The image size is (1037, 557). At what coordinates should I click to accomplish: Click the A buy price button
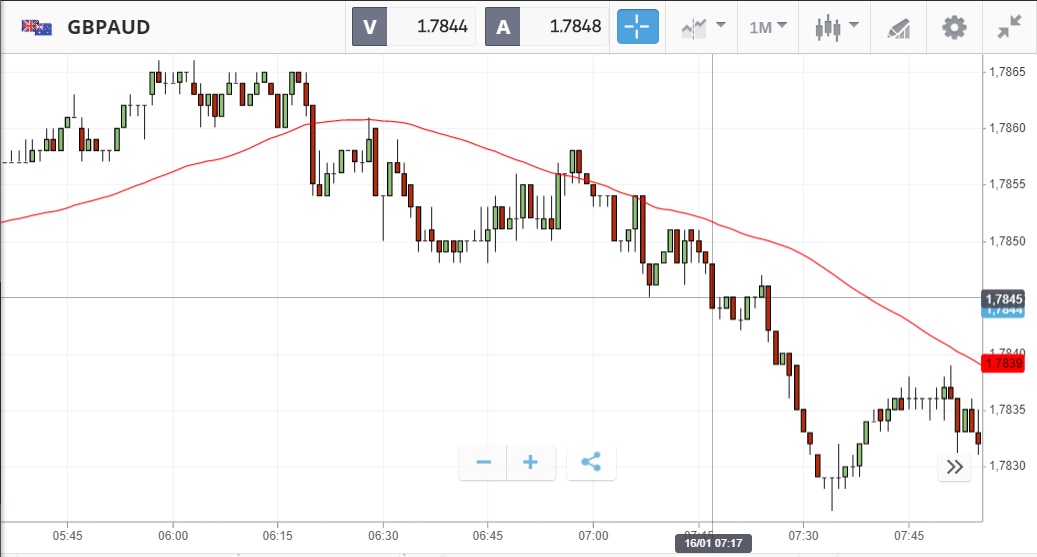coord(547,27)
